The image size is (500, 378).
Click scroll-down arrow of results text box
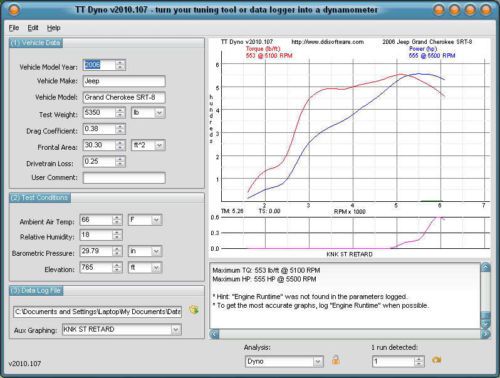tap(485, 324)
